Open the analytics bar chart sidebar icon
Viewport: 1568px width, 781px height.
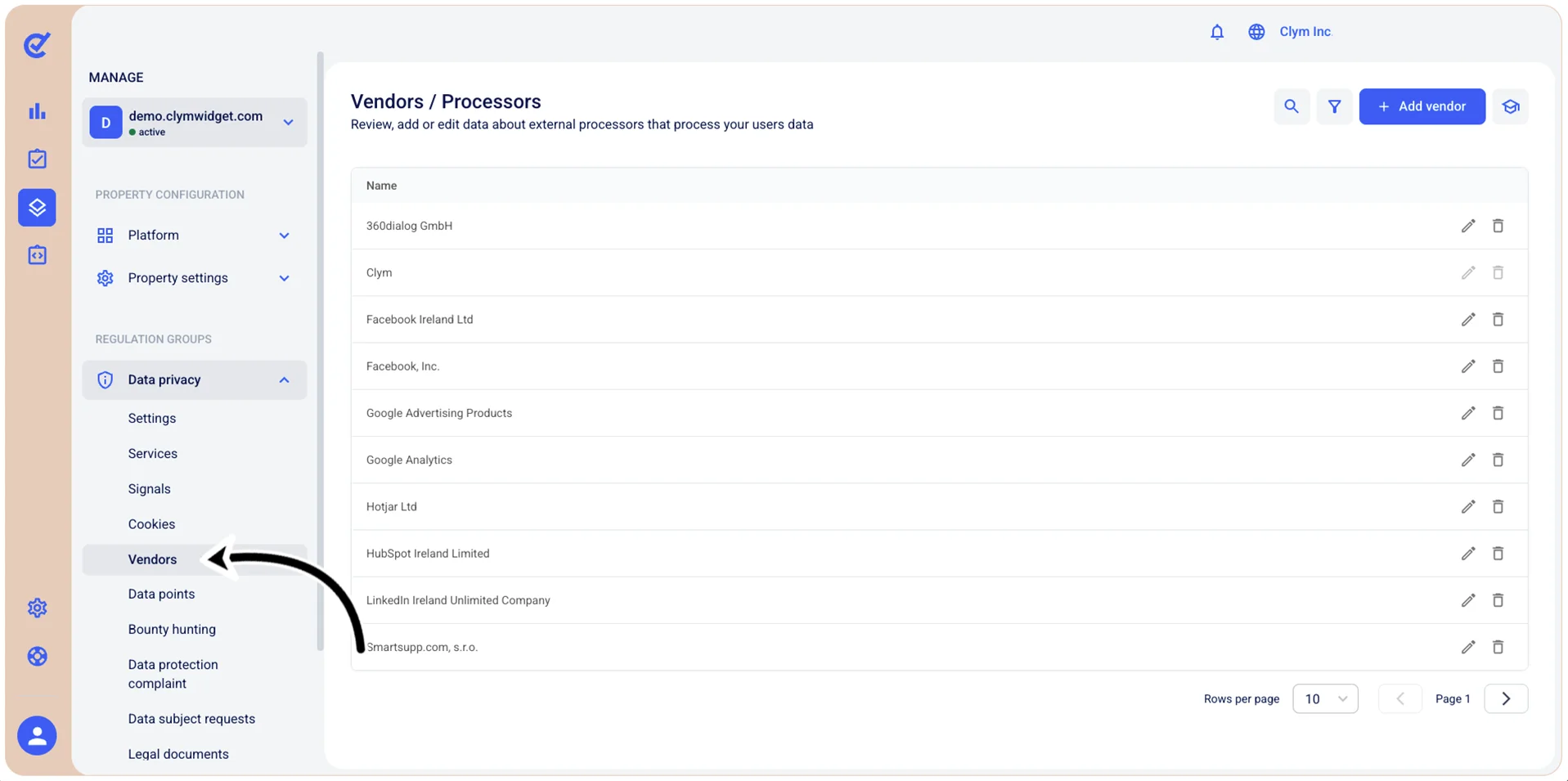coord(38,111)
